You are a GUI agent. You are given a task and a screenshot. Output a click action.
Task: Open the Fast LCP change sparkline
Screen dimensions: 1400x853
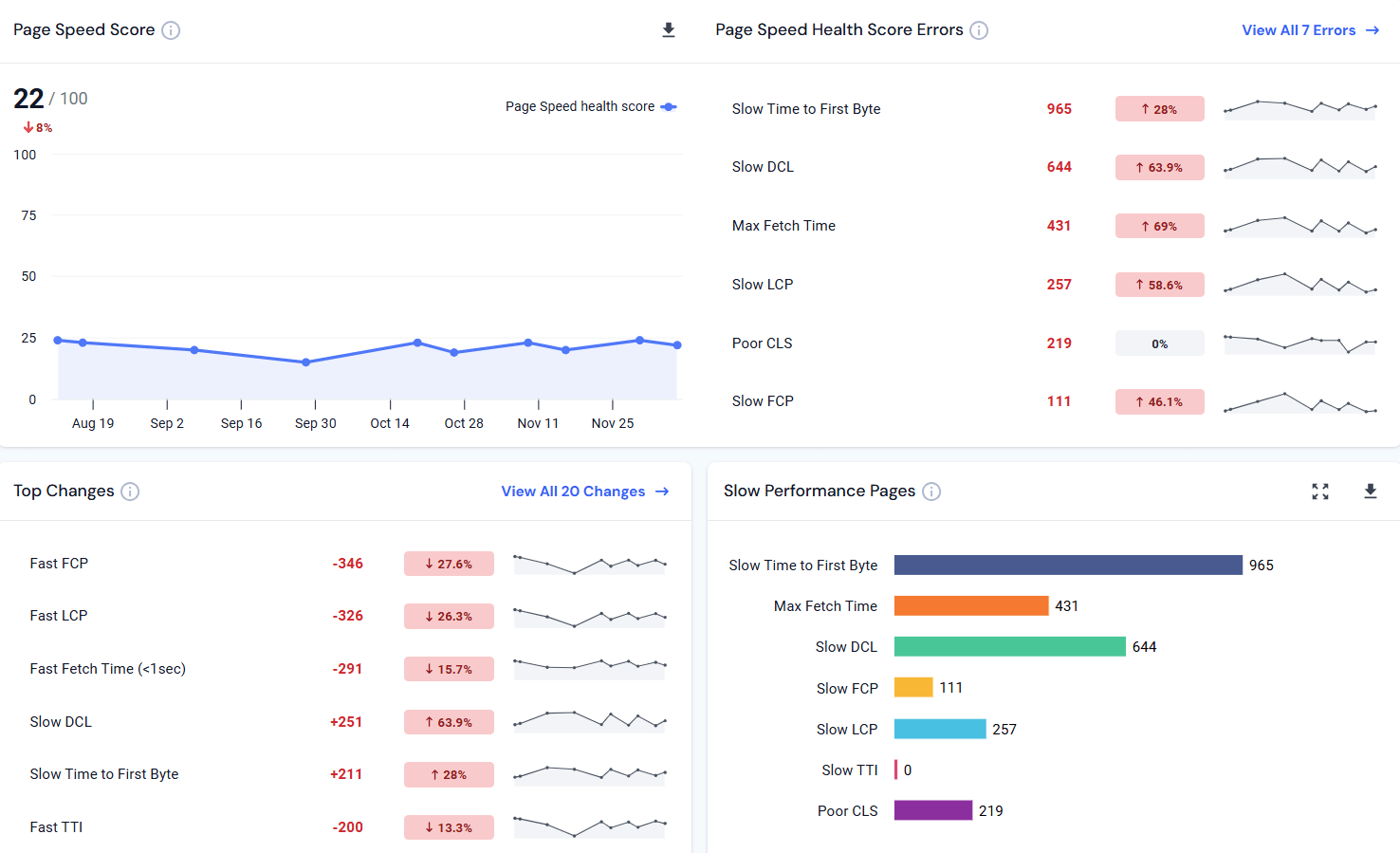tap(590, 616)
